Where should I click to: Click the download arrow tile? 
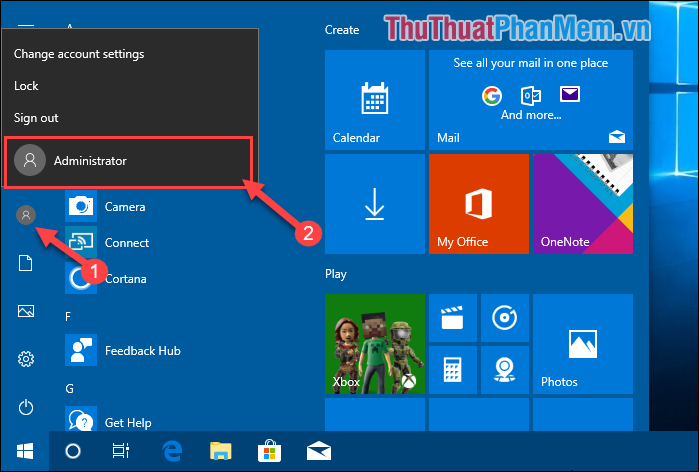click(x=374, y=204)
